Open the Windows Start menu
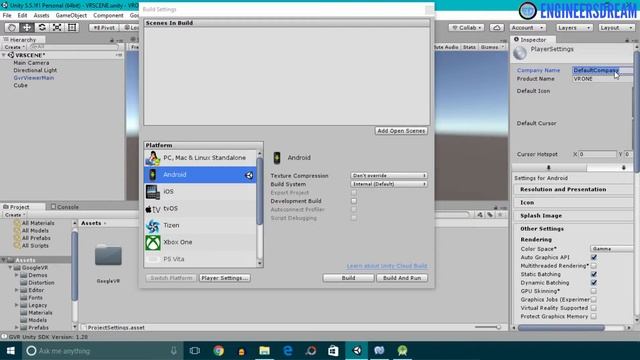Screen dimensions: 640x360 tap(11, 351)
